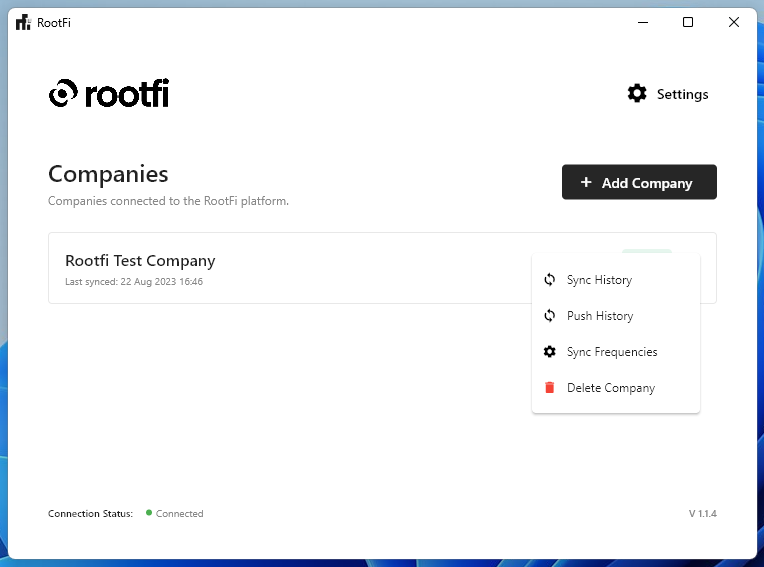Click the Connected status text
This screenshot has height=567, width=764.
(x=179, y=513)
